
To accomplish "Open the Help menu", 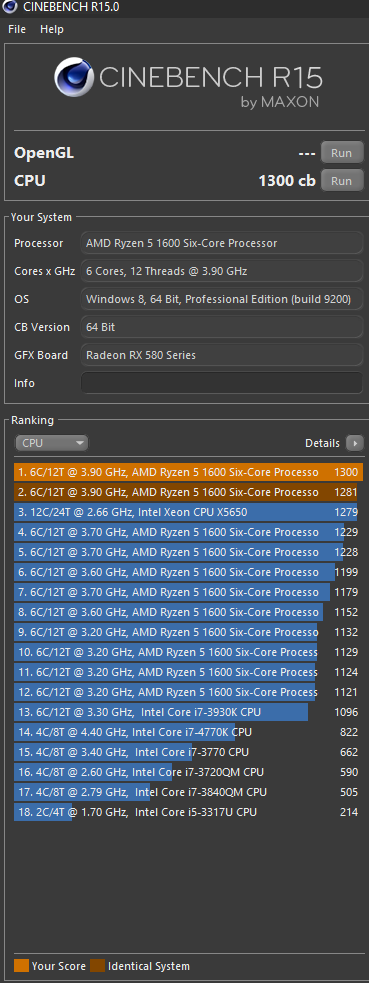I will (52, 29).
